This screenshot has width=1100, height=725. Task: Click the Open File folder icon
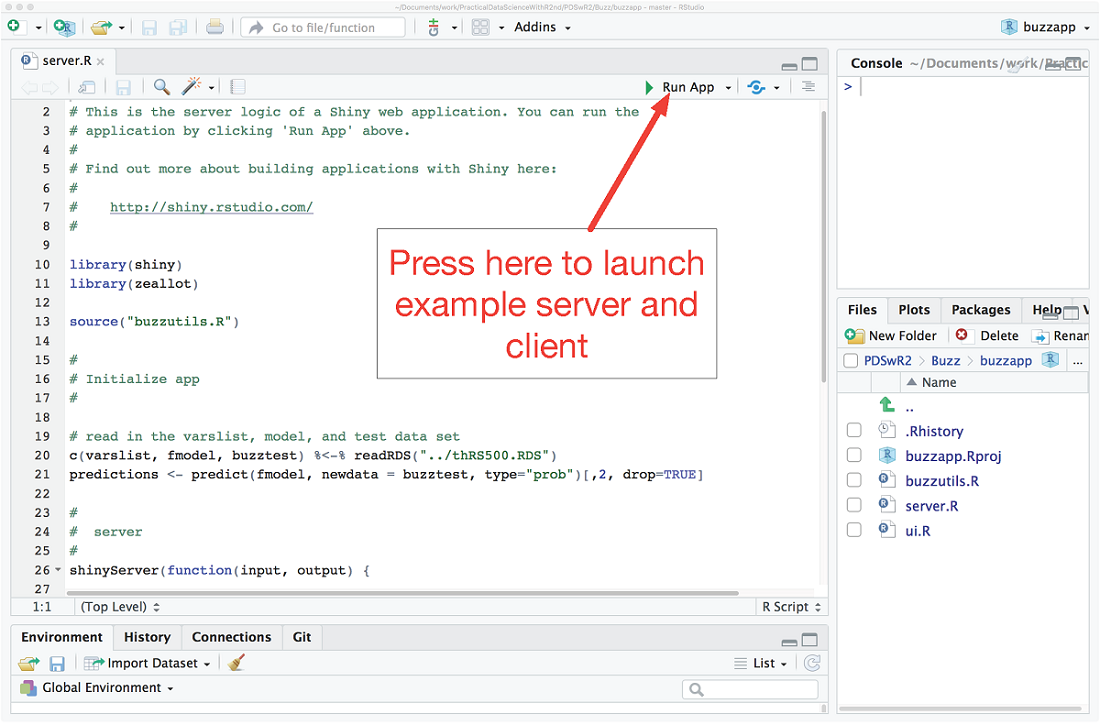(x=101, y=27)
